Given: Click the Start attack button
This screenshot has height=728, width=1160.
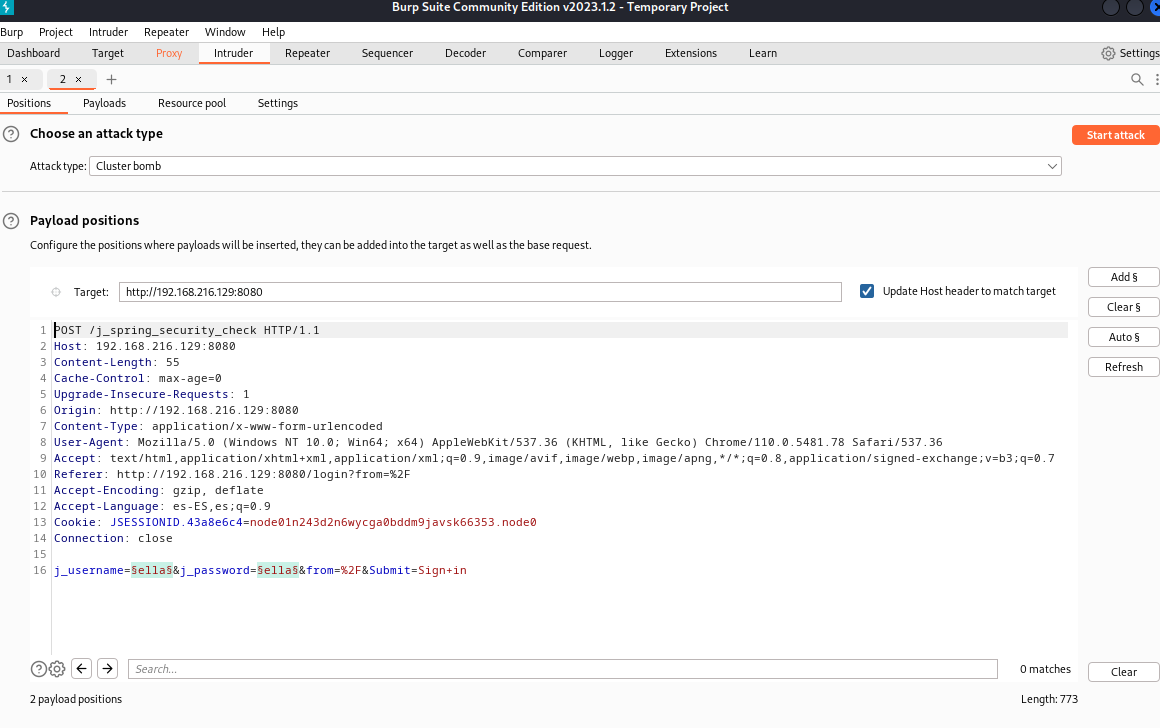Looking at the screenshot, I should click(1116, 135).
